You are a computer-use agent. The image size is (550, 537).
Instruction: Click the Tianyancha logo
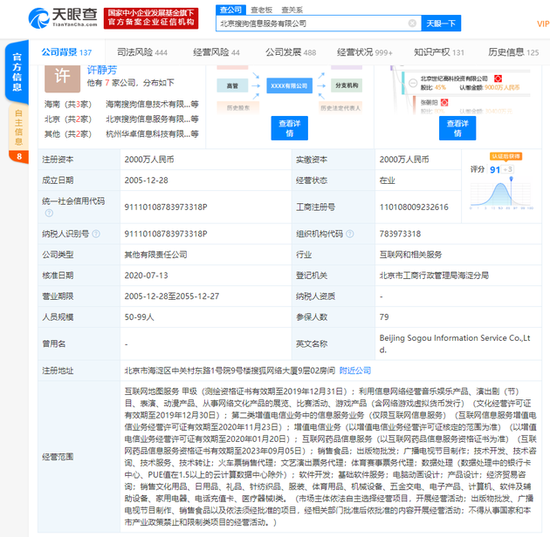(62, 18)
